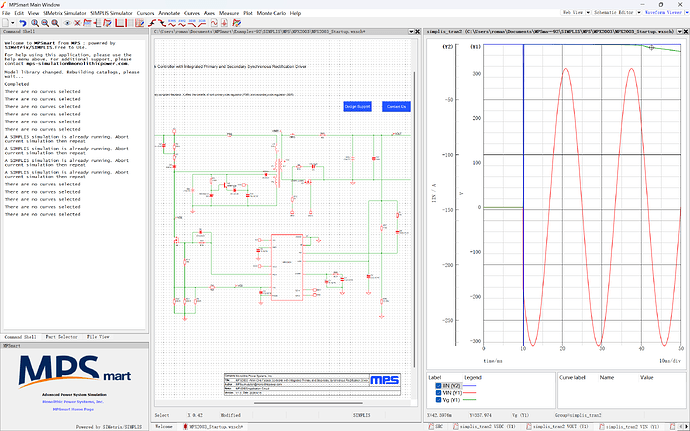Open the Web View dropdown arrow

(588, 13)
